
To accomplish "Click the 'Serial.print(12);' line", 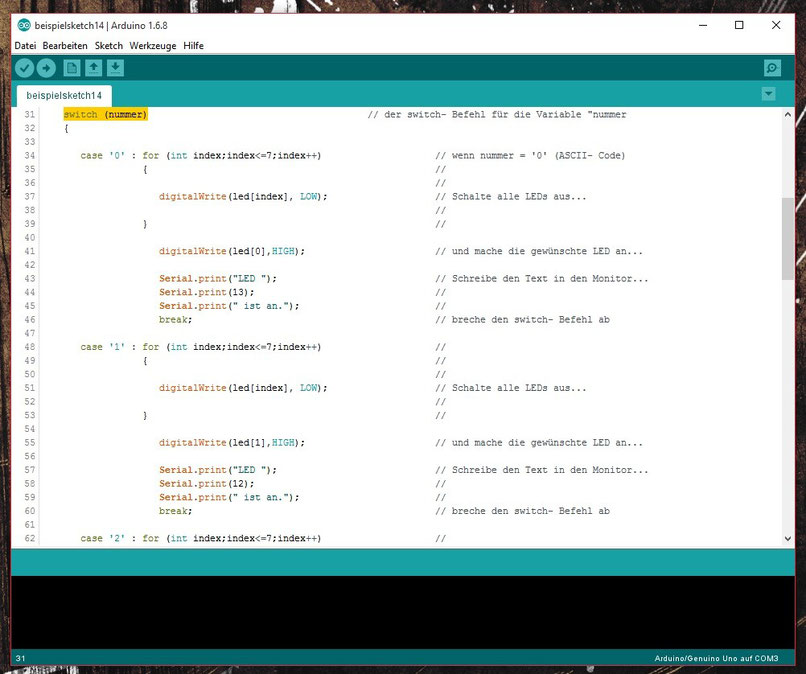I will [x=207, y=484].
